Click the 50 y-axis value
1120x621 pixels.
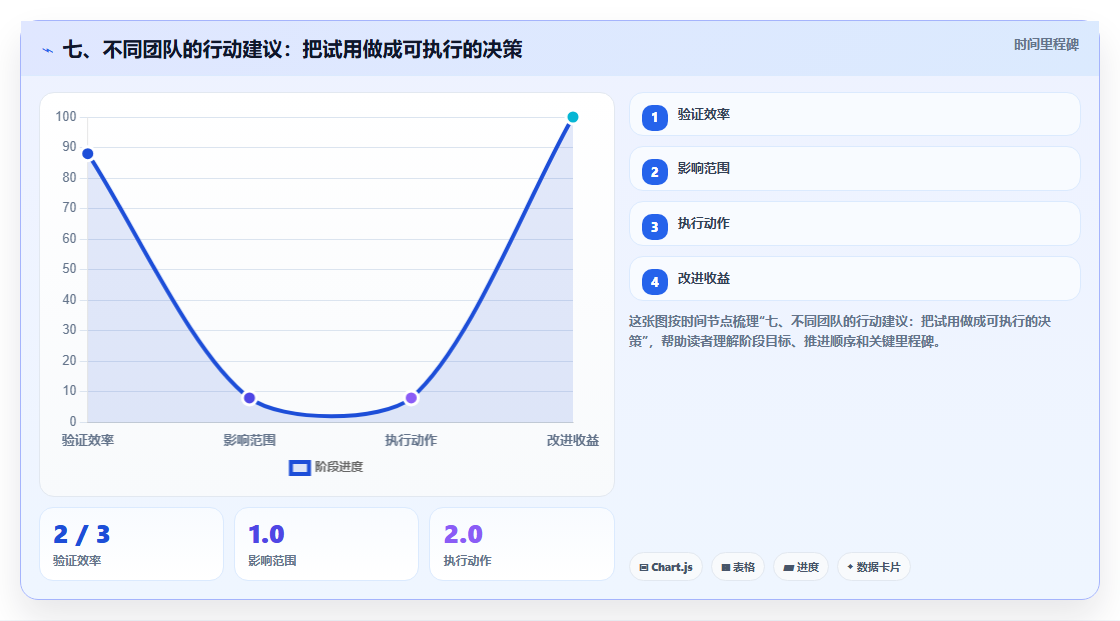click(x=69, y=269)
